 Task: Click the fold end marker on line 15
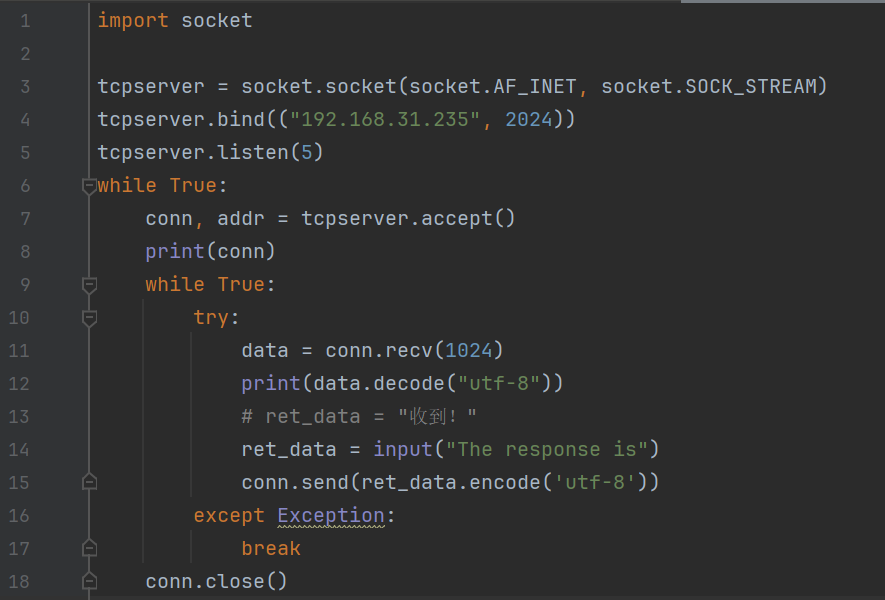click(x=89, y=482)
